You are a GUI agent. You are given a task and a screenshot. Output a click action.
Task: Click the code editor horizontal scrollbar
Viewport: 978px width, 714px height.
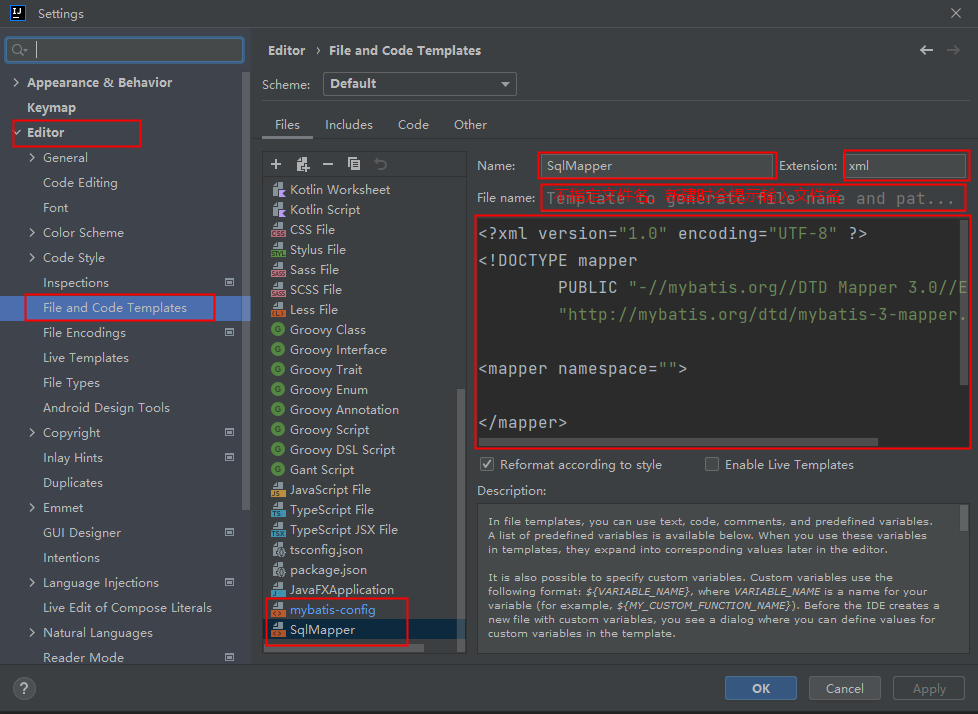(678, 442)
